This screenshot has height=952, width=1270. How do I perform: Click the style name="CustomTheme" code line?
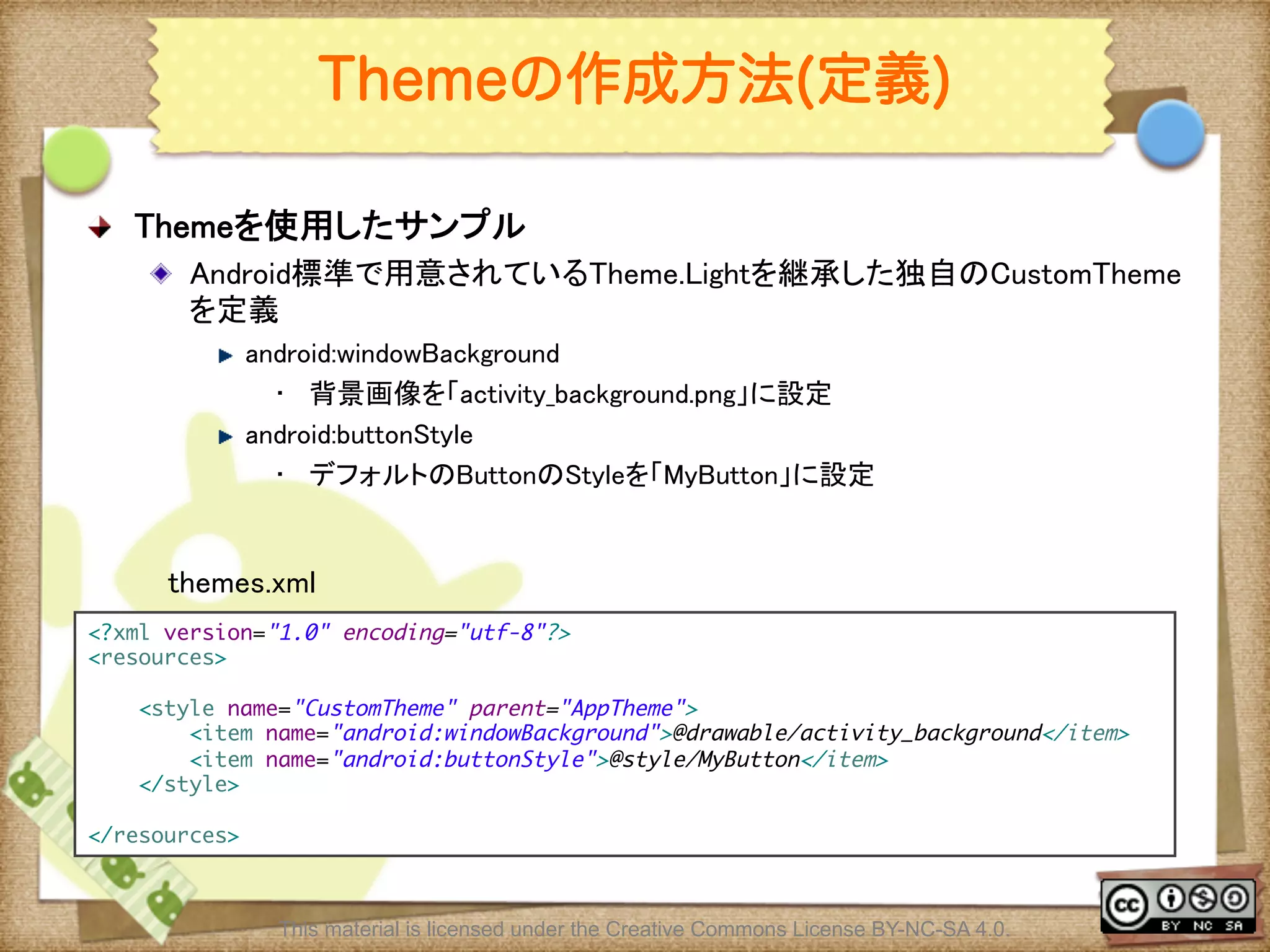419,708
